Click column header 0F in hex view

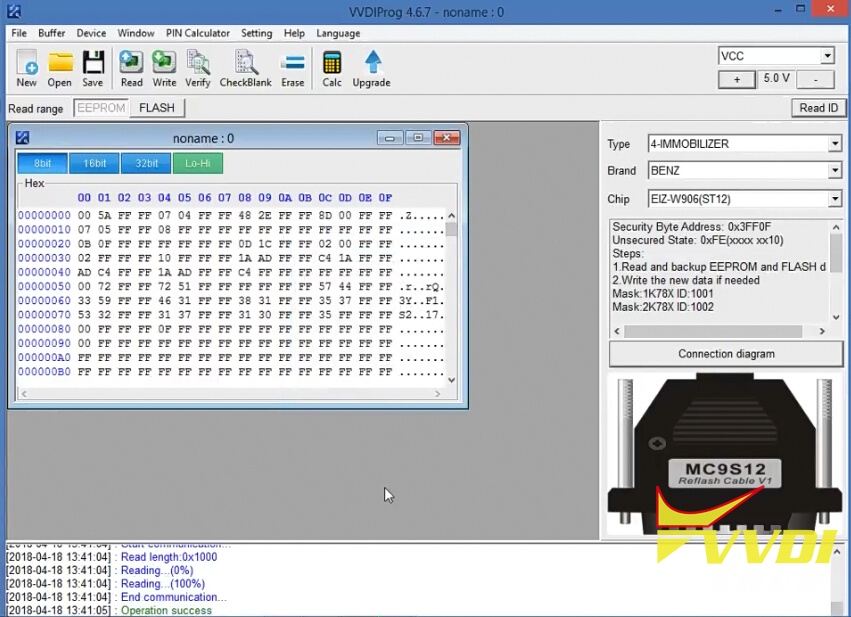tap(385, 198)
